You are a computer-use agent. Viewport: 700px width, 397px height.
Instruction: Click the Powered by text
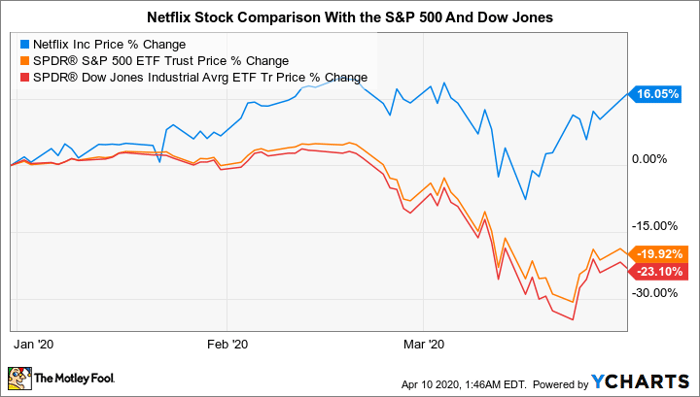point(561,384)
